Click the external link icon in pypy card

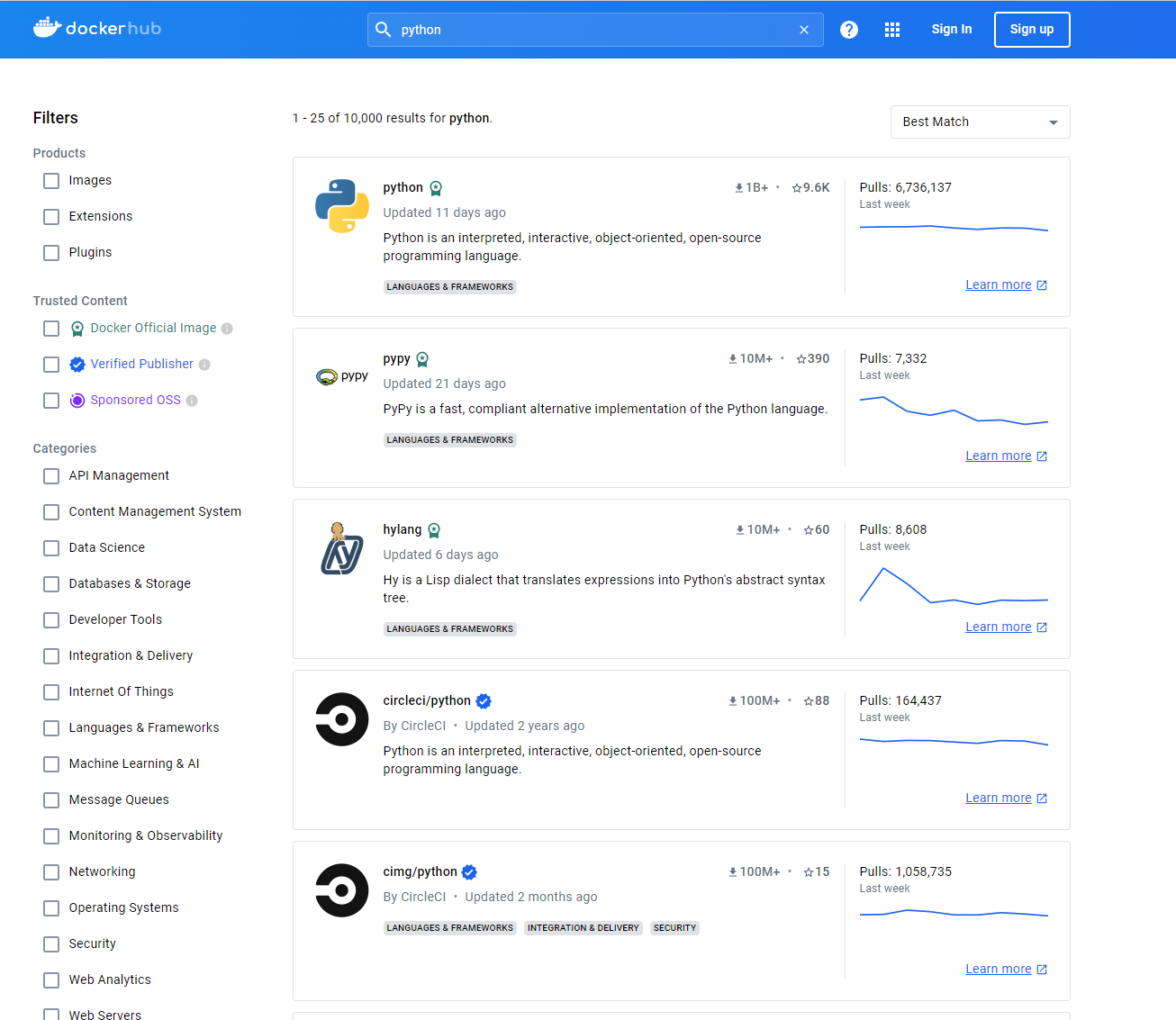(1042, 456)
